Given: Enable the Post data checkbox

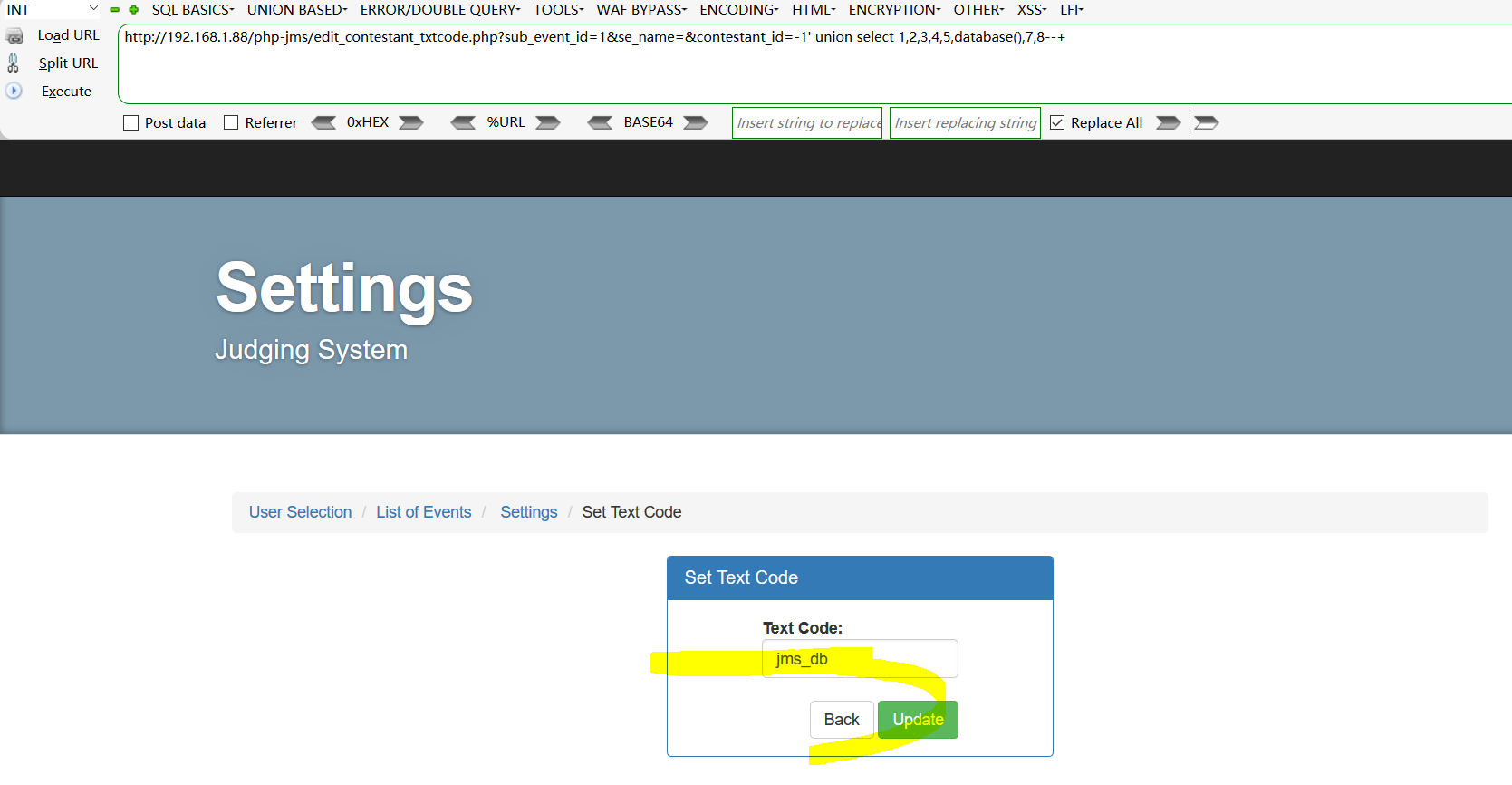Looking at the screenshot, I should (x=131, y=122).
